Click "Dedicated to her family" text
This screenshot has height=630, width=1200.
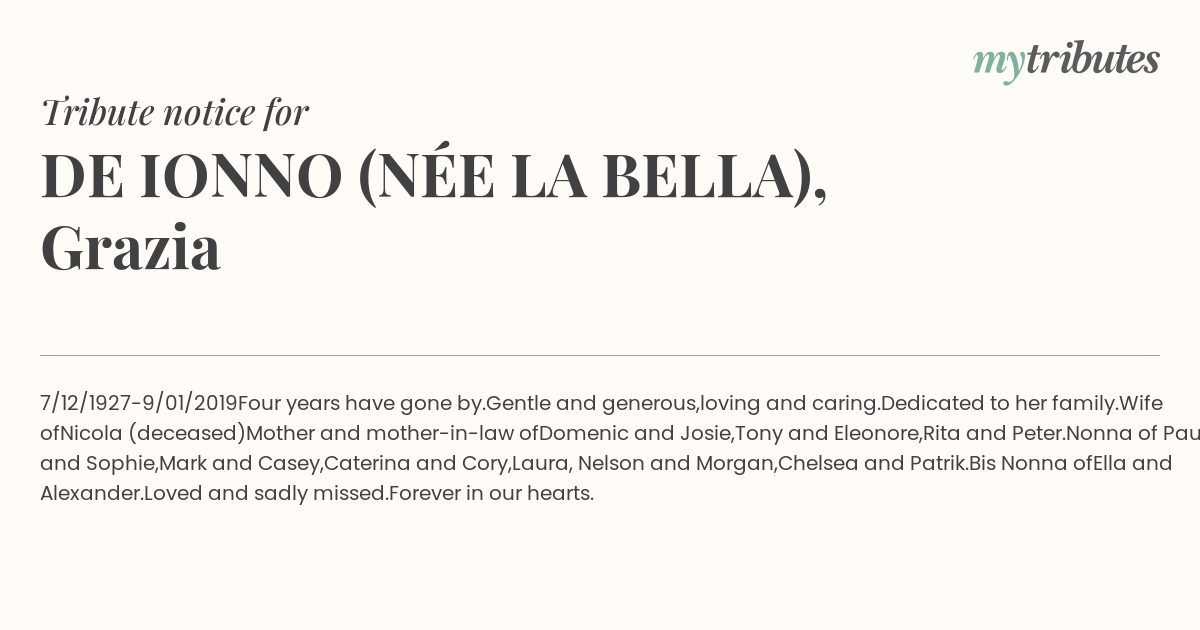click(997, 403)
